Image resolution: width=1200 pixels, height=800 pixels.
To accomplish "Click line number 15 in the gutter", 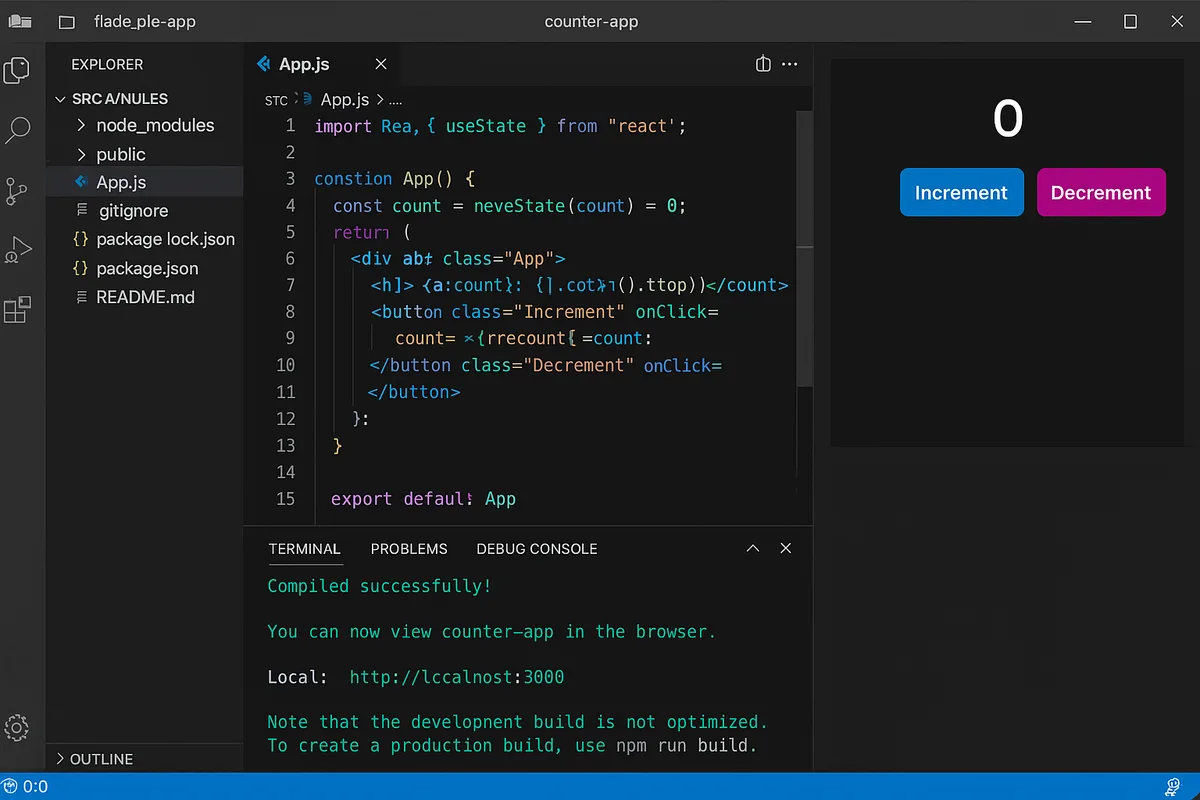I will coord(285,498).
